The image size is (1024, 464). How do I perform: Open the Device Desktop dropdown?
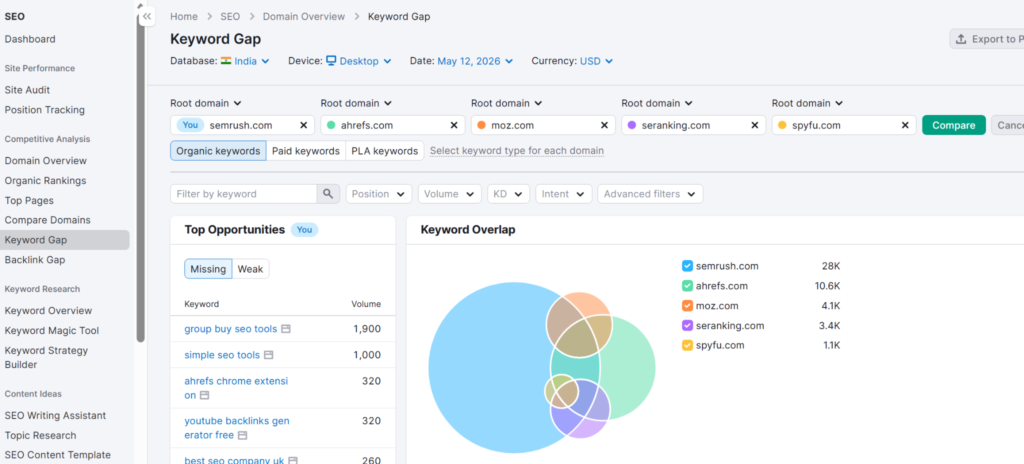point(359,61)
